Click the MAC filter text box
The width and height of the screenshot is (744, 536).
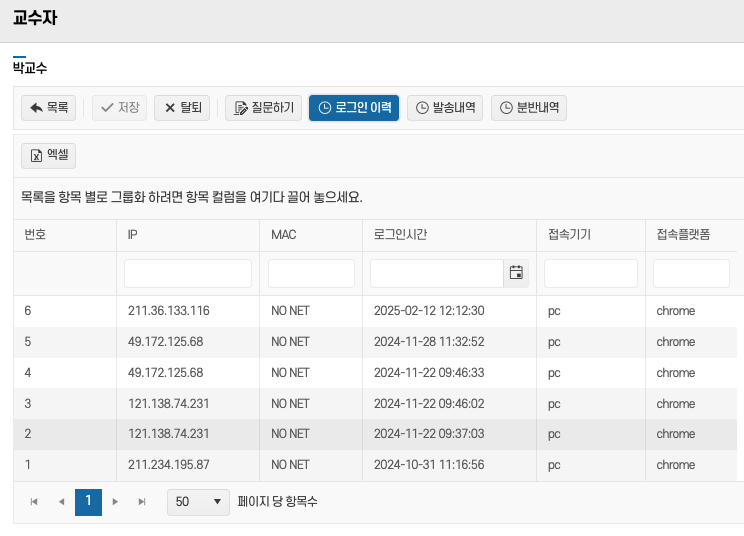[x=311, y=273]
